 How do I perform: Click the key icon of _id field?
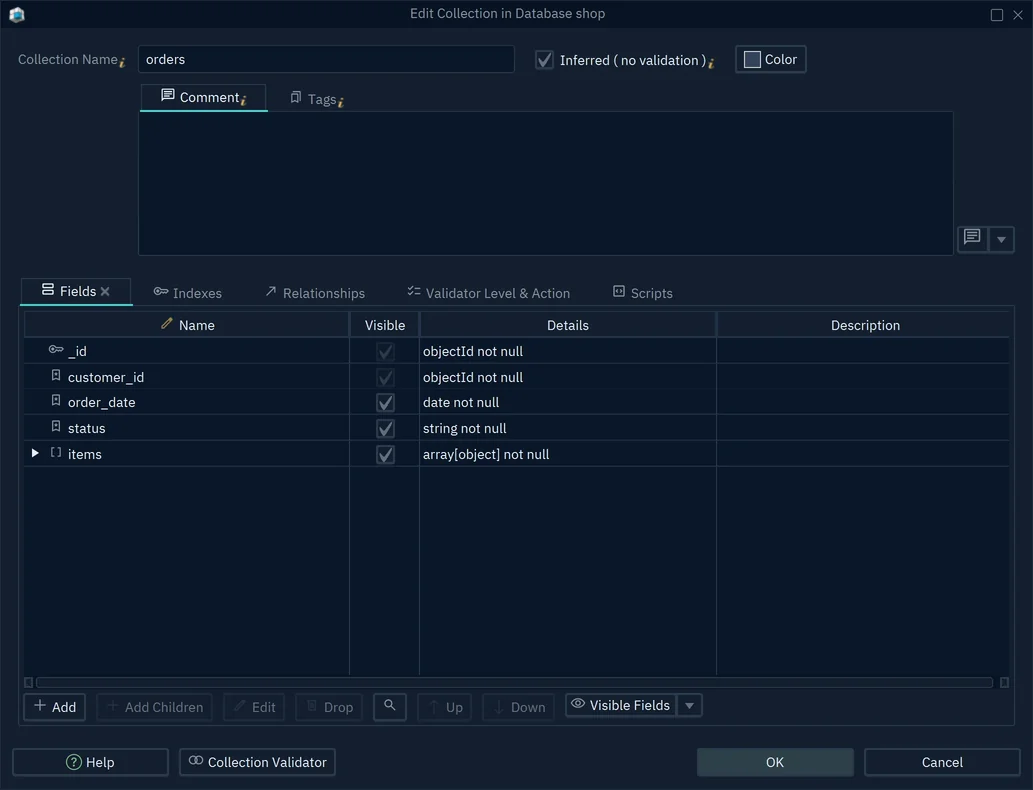(56, 350)
